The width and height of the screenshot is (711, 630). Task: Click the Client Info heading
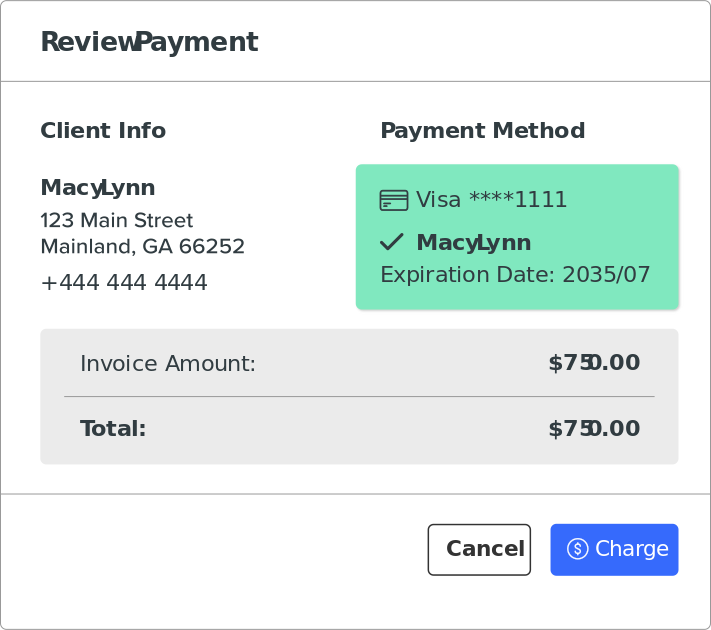pyautogui.click(x=103, y=131)
